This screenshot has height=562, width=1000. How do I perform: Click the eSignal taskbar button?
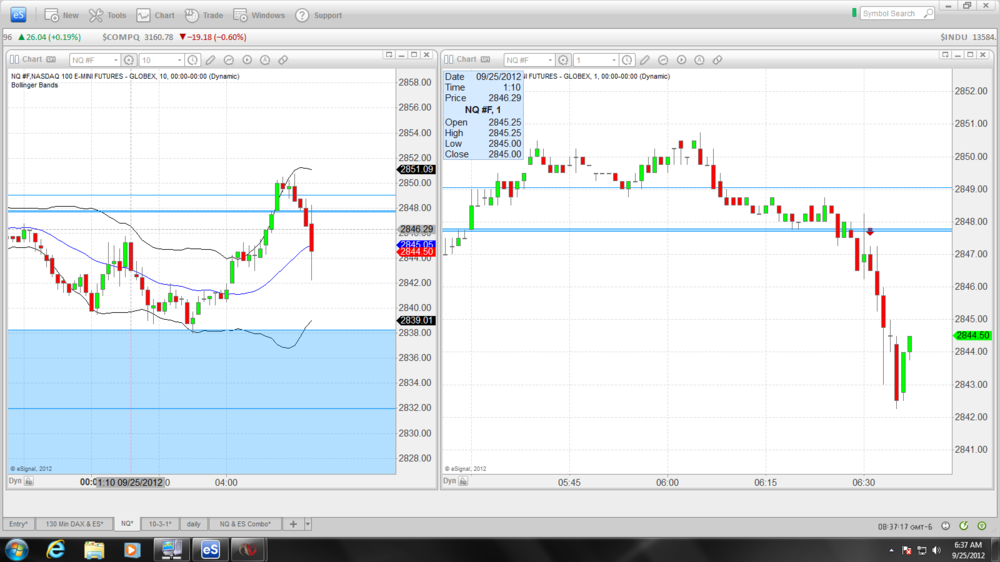point(210,549)
